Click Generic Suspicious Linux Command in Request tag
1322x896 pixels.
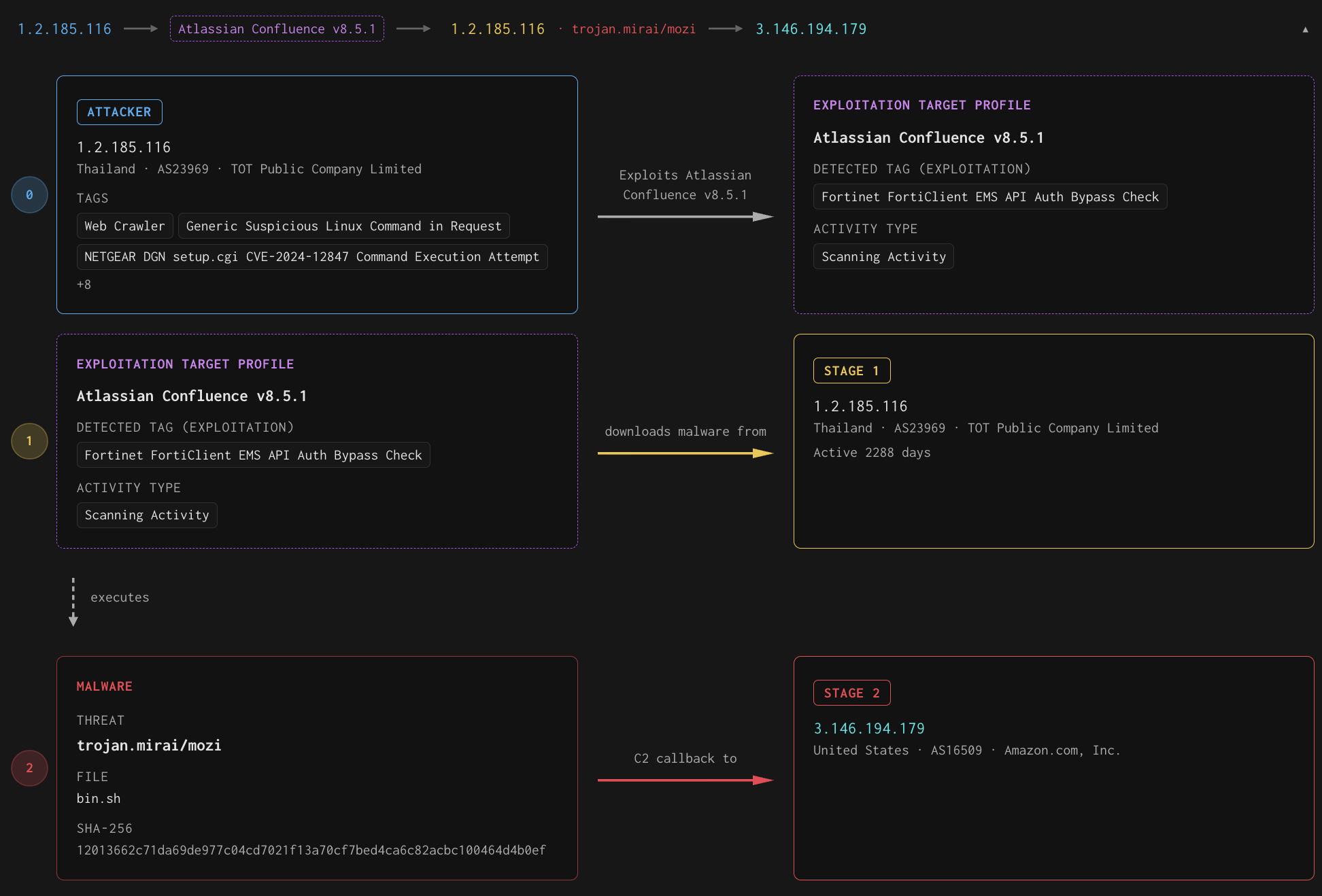click(344, 226)
